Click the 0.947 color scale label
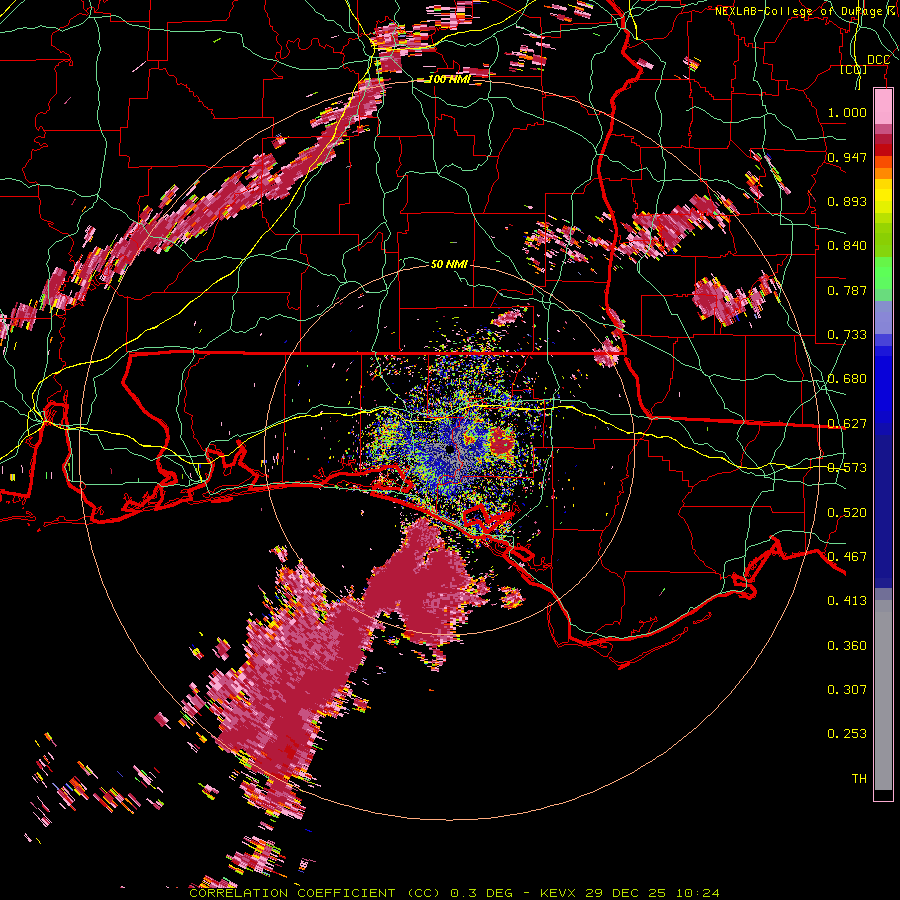This screenshot has width=900, height=900. pos(847,157)
